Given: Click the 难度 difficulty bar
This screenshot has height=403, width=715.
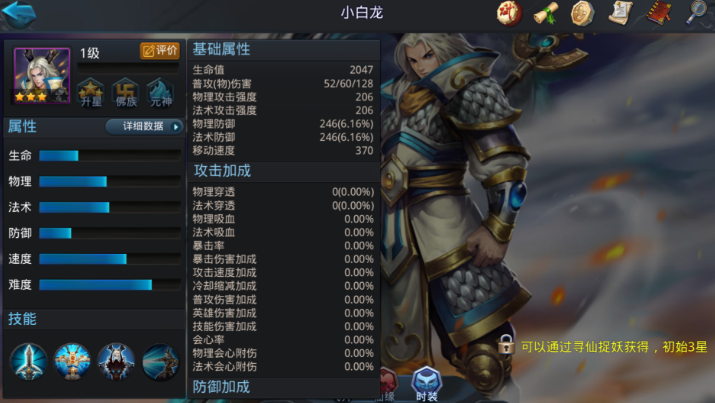Looking at the screenshot, I should click(110, 285).
